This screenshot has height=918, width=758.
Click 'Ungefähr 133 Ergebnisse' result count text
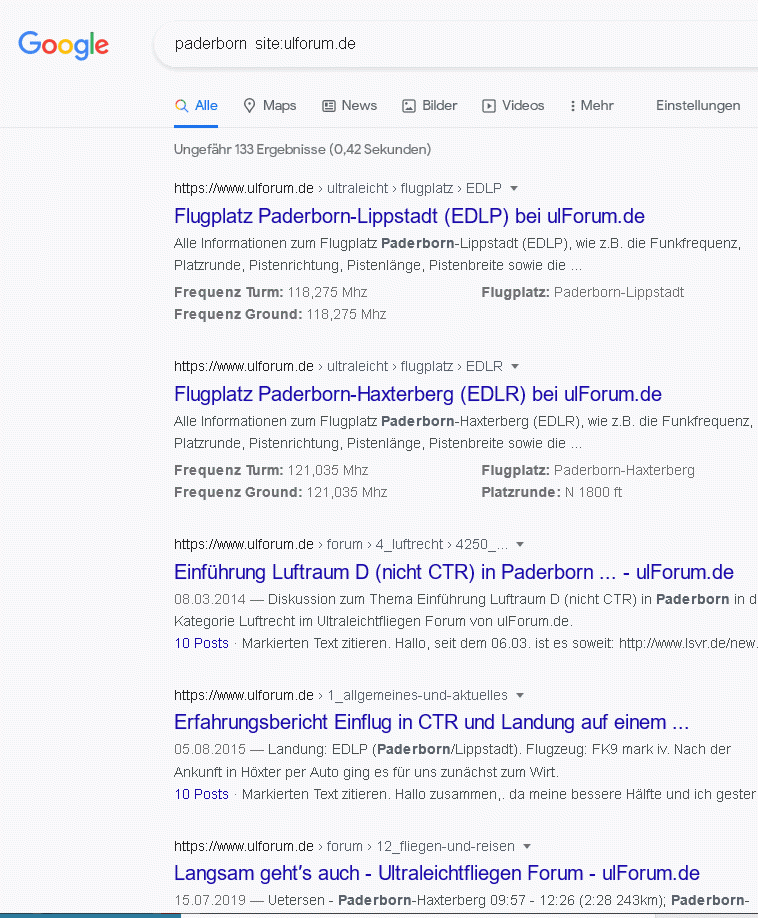click(x=303, y=150)
